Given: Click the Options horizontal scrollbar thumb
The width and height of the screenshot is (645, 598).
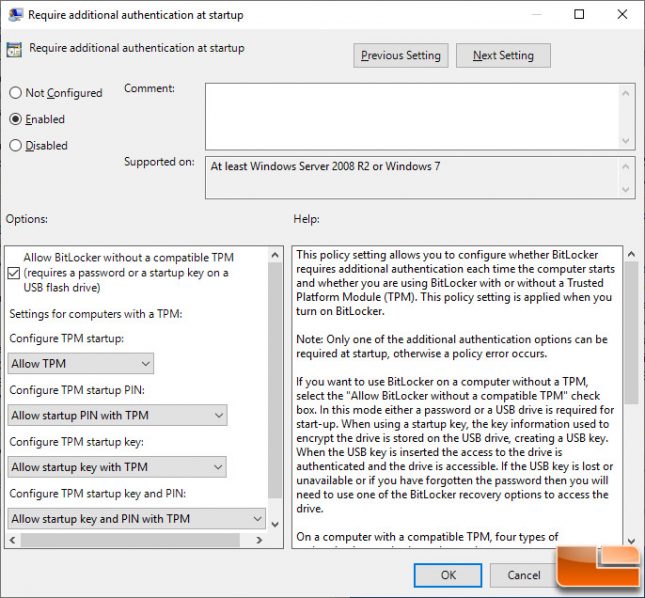Looking at the screenshot, I should (130, 540).
